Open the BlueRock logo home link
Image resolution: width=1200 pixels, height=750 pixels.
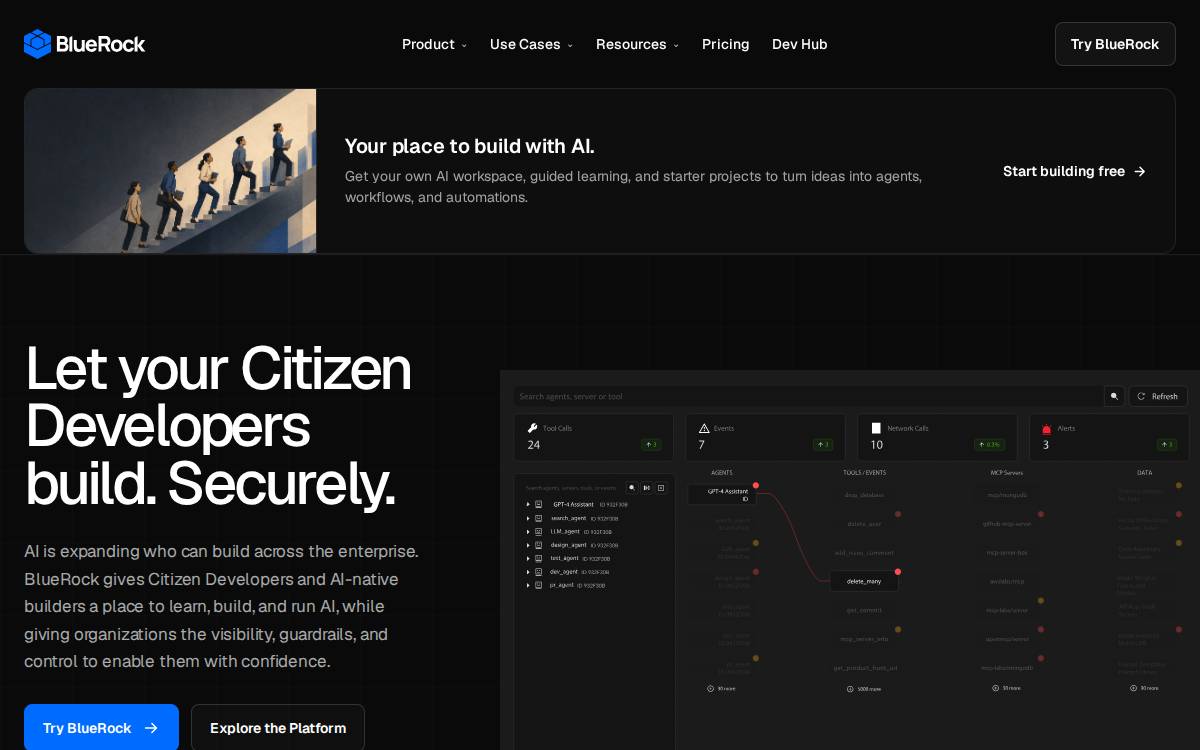(84, 44)
